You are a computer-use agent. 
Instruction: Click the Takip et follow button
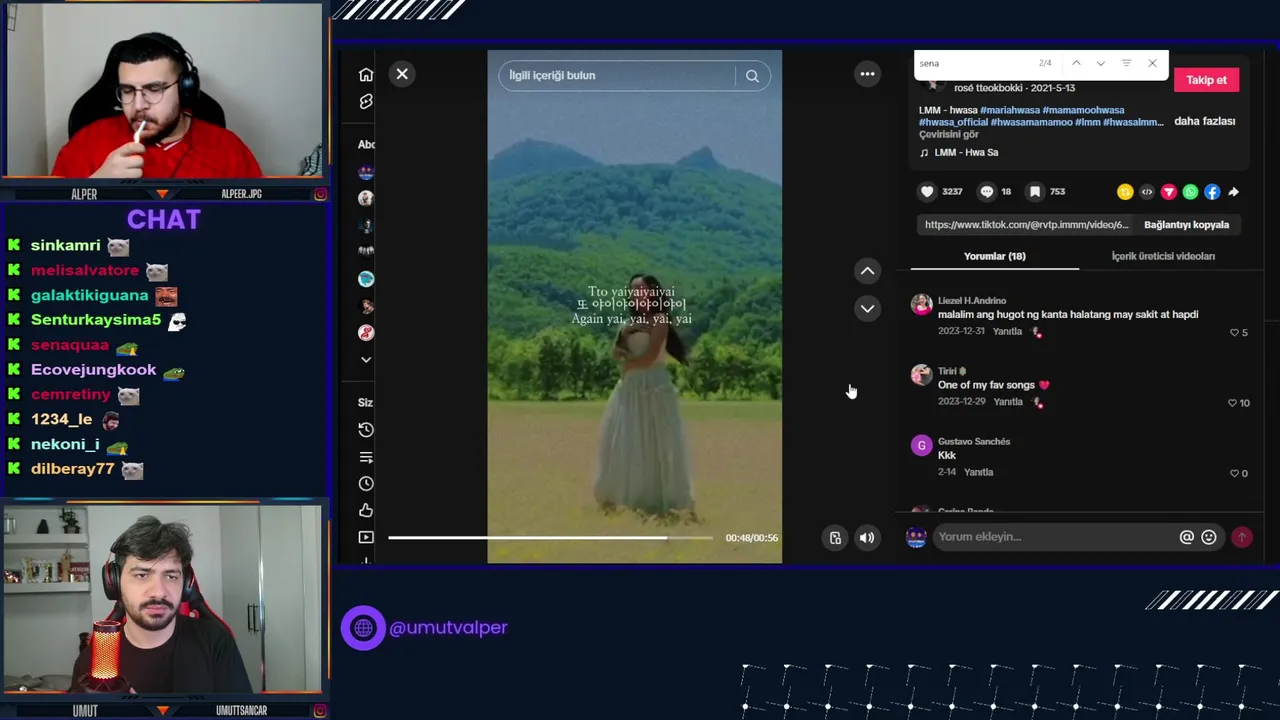click(1206, 80)
